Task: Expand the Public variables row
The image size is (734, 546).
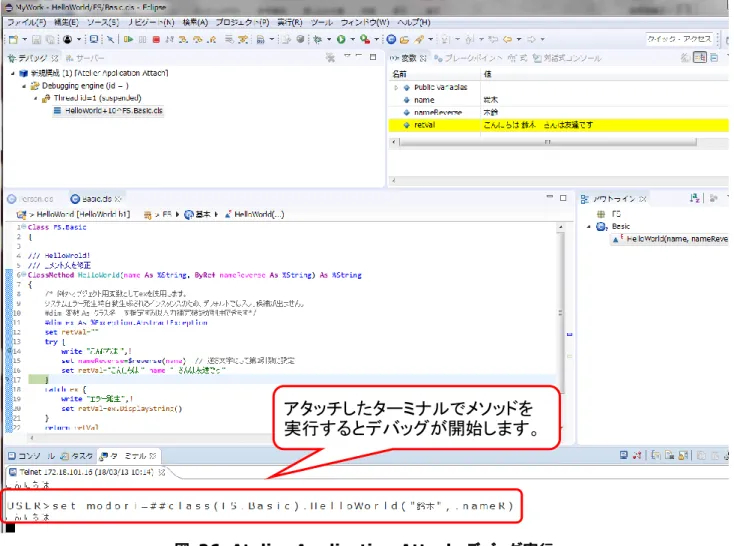Action: click(x=396, y=88)
